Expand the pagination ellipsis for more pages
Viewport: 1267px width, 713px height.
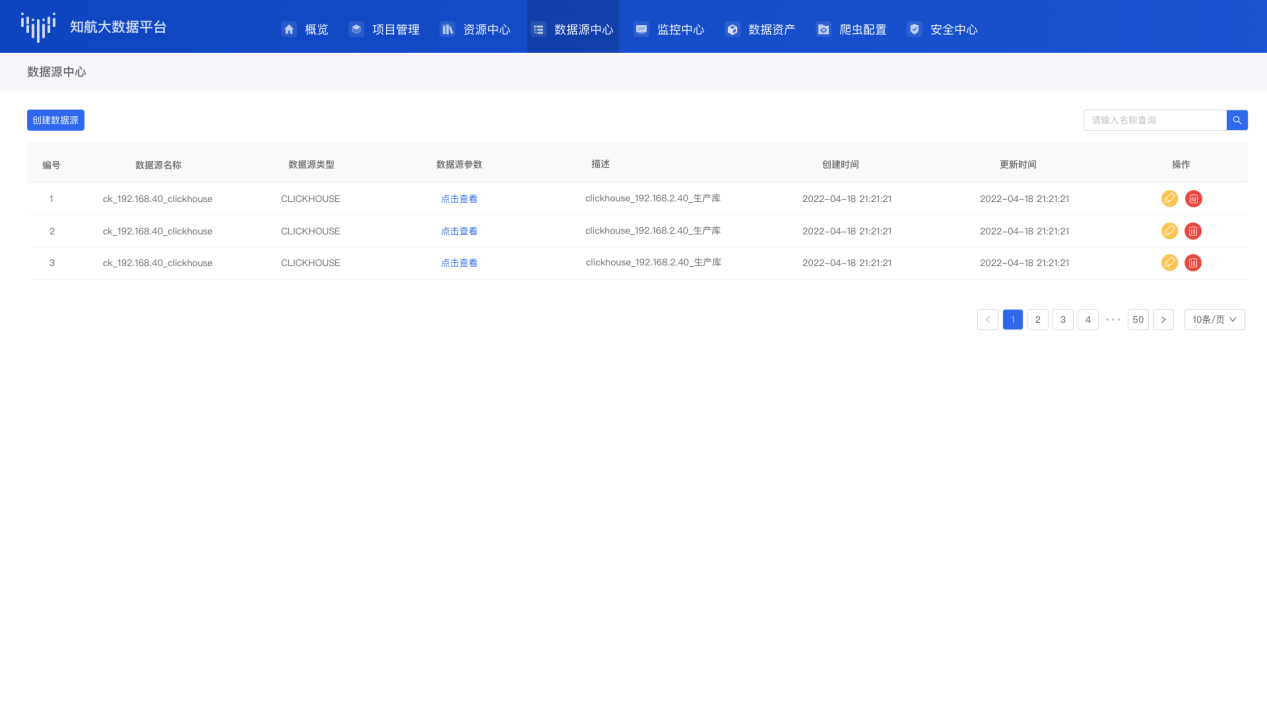tap(1113, 320)
